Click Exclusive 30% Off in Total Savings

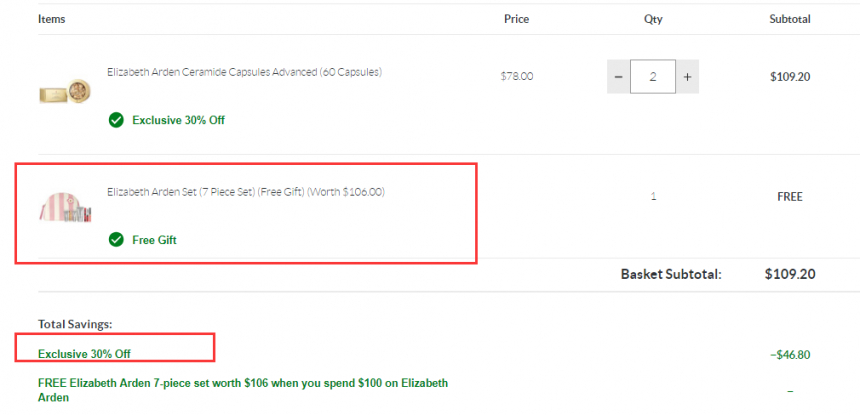coord(84,354)
